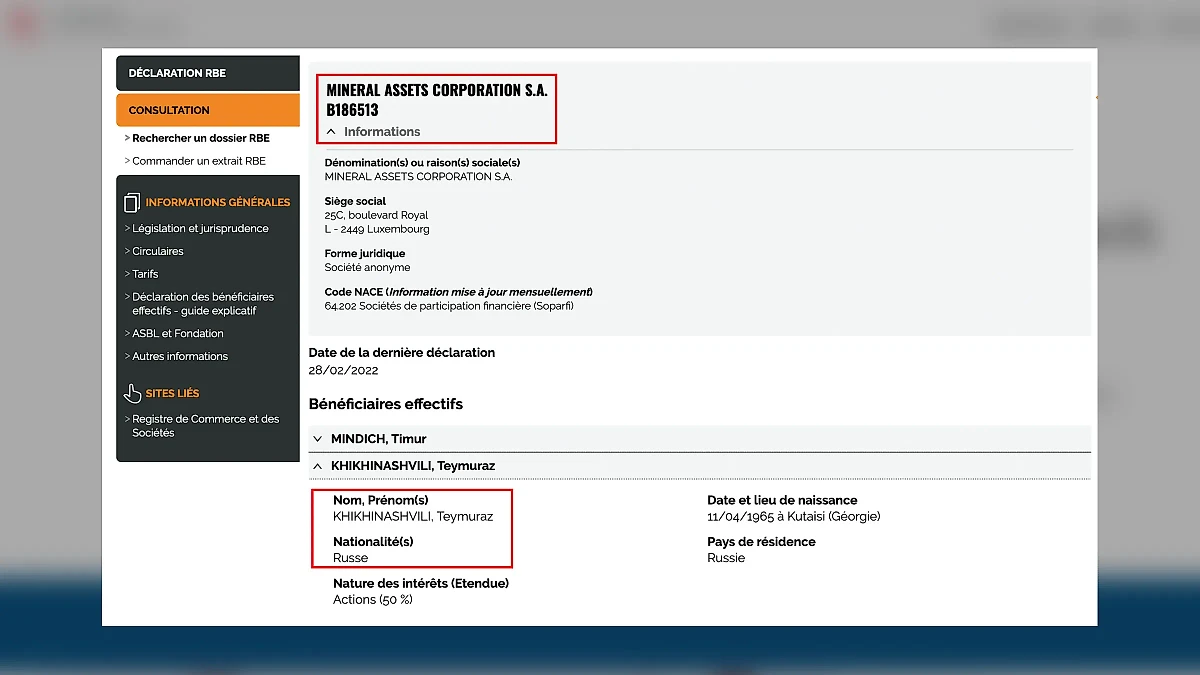Open Commander un extrait RBE link

198,161
